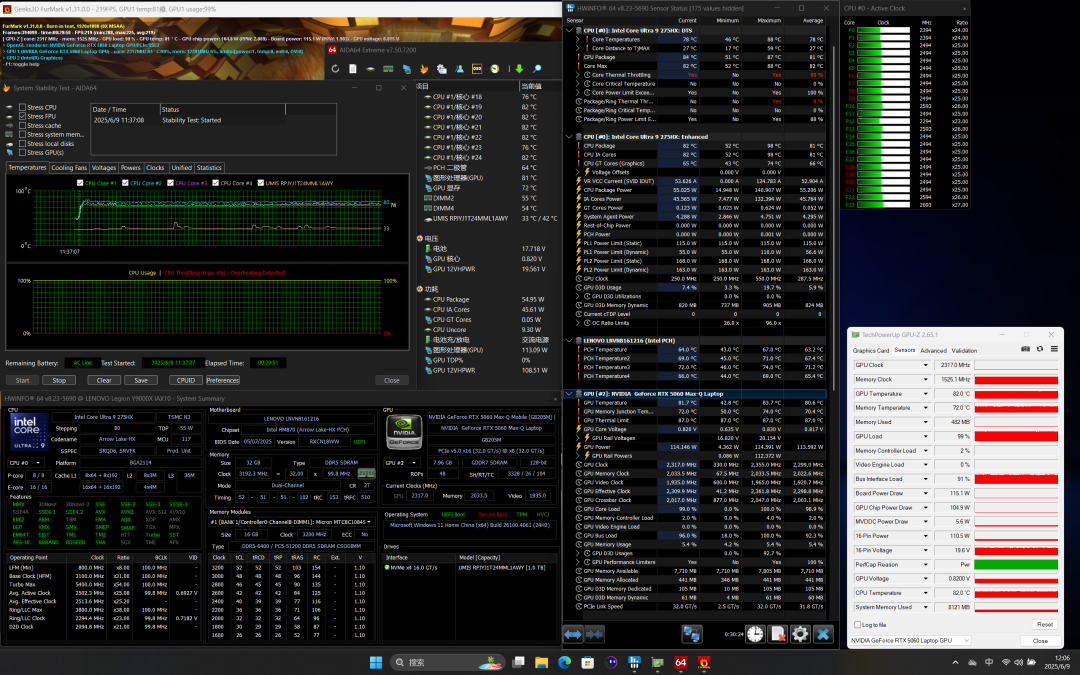Image resolution: width=1080 pixels, height=675 pixels.
Task: Click AIDA64 icon in taskbar
Action: pyautogui.click(x=681, y=662)
